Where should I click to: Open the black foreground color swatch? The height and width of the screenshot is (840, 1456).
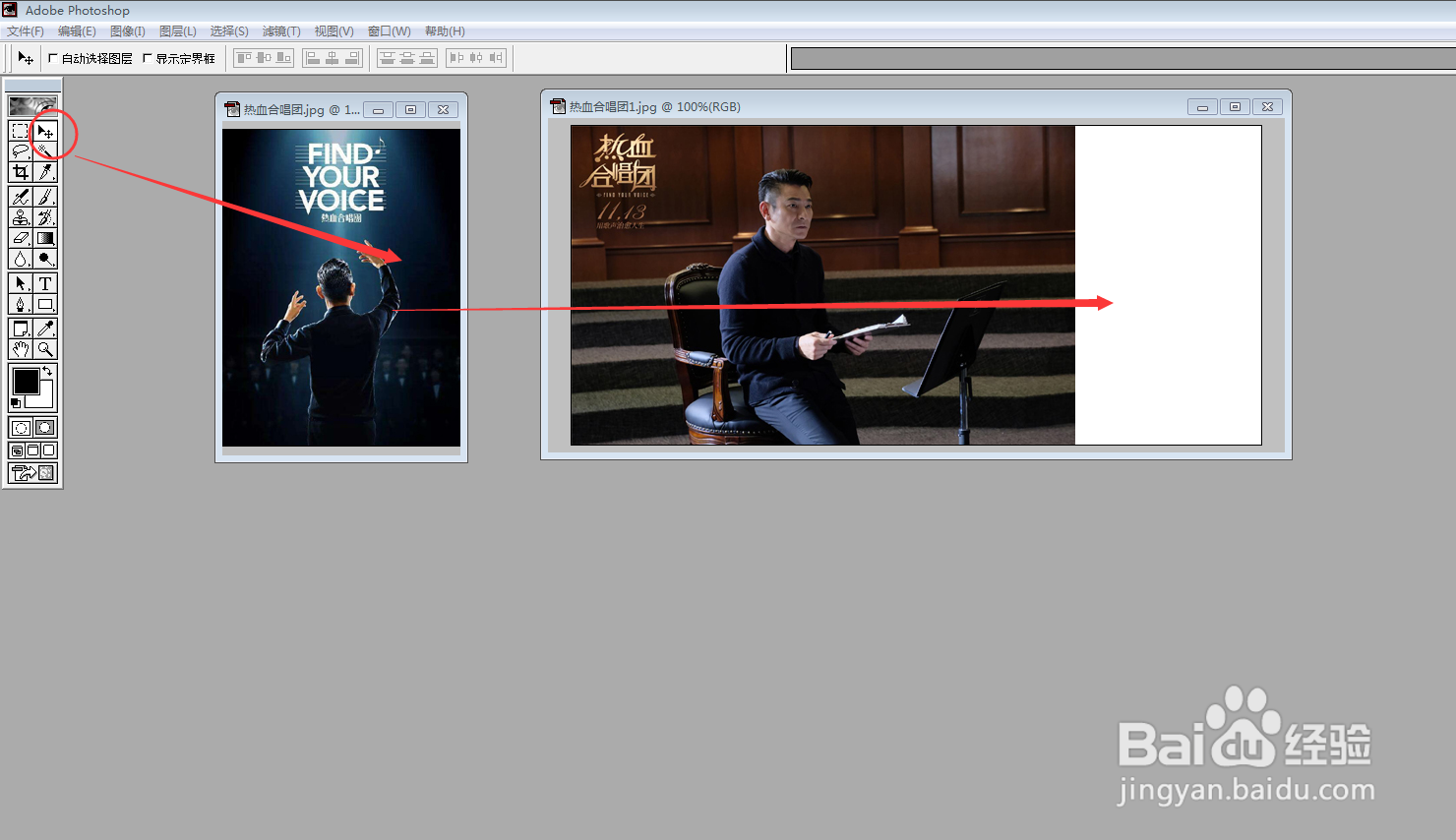pyautogui.click(x=26, y=381)
